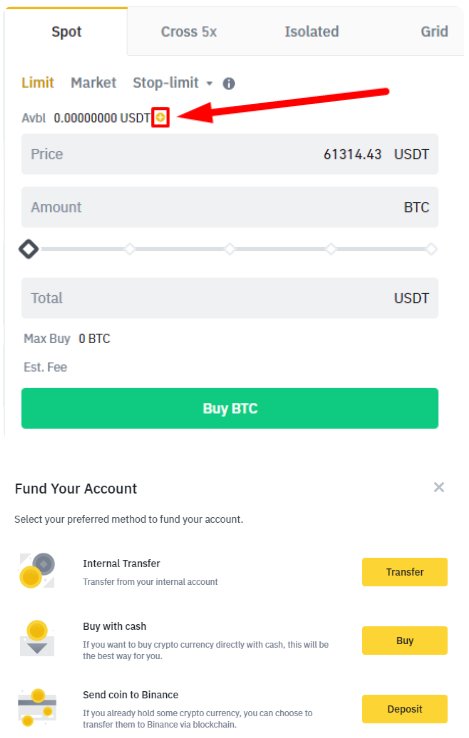This screenshot has width=469, height=738.
Task: Select the Grid trading tab
Action: [x=434, y=32]
